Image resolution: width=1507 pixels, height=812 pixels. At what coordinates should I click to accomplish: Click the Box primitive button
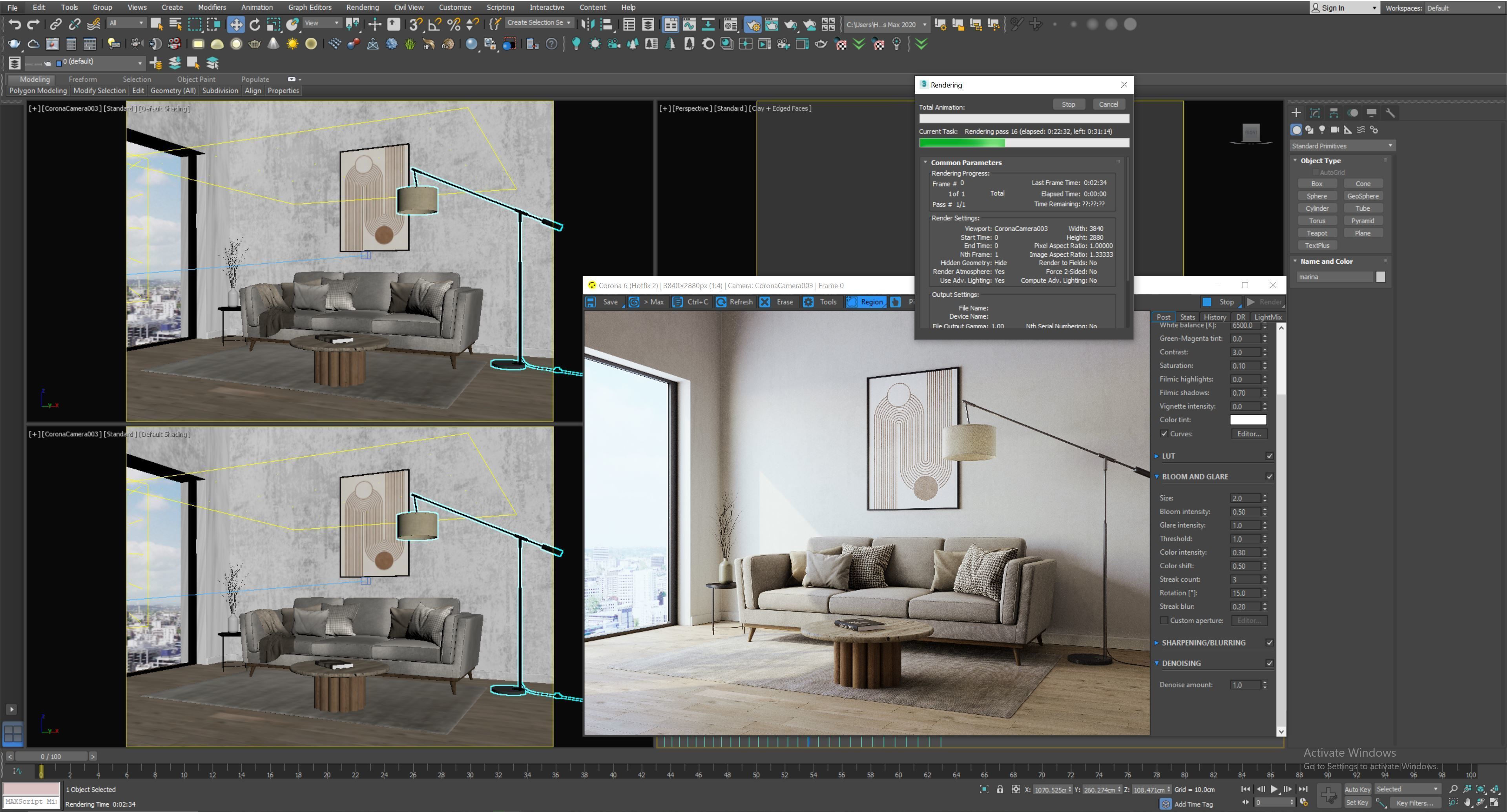(x=1317, y=184)
